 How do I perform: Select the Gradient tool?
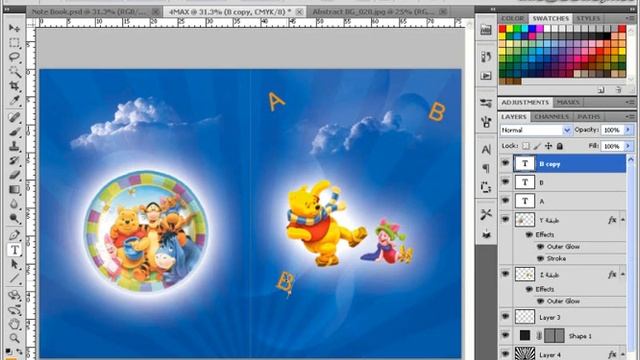14,190
